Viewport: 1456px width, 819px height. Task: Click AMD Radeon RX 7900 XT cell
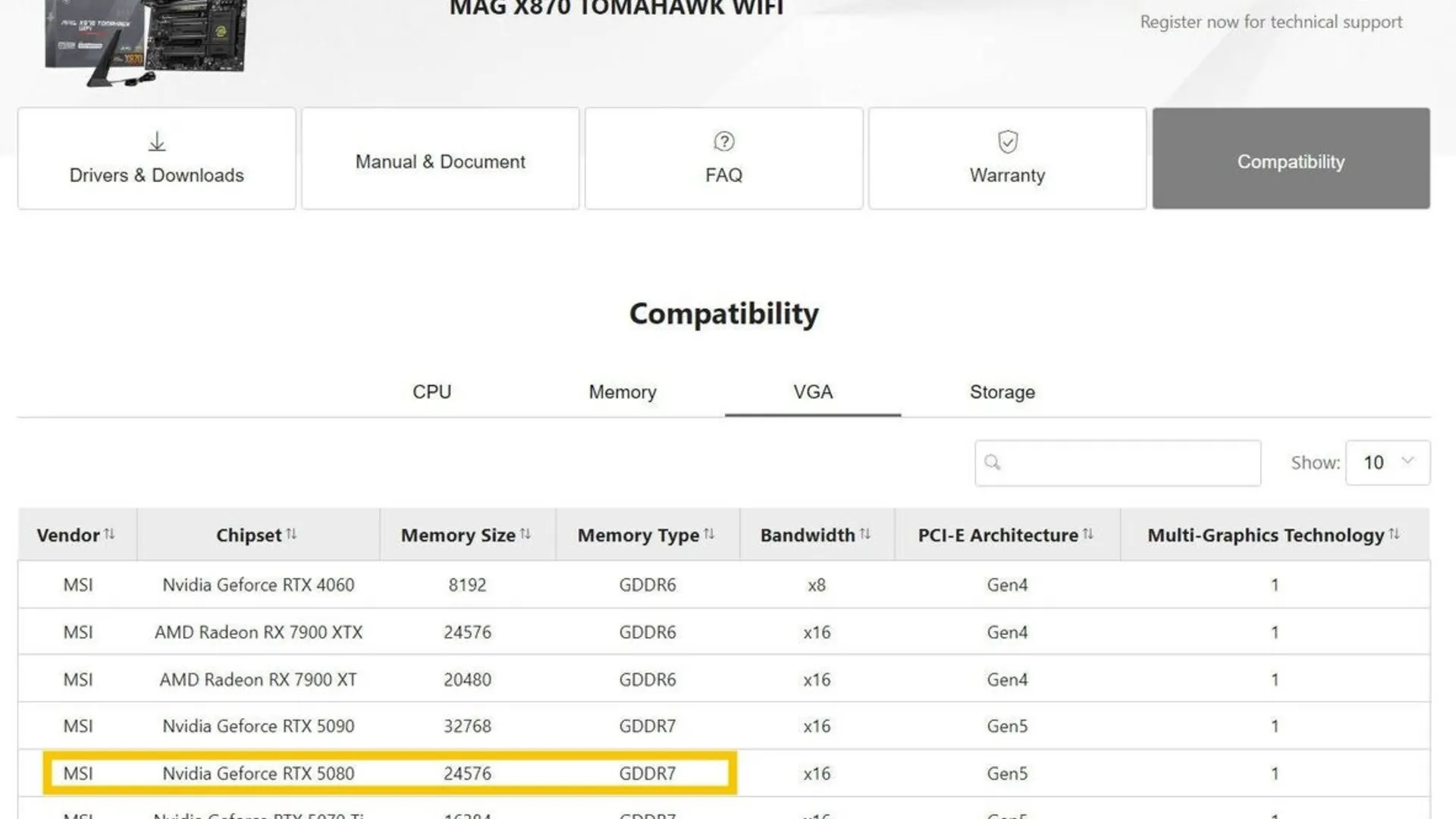259,679
